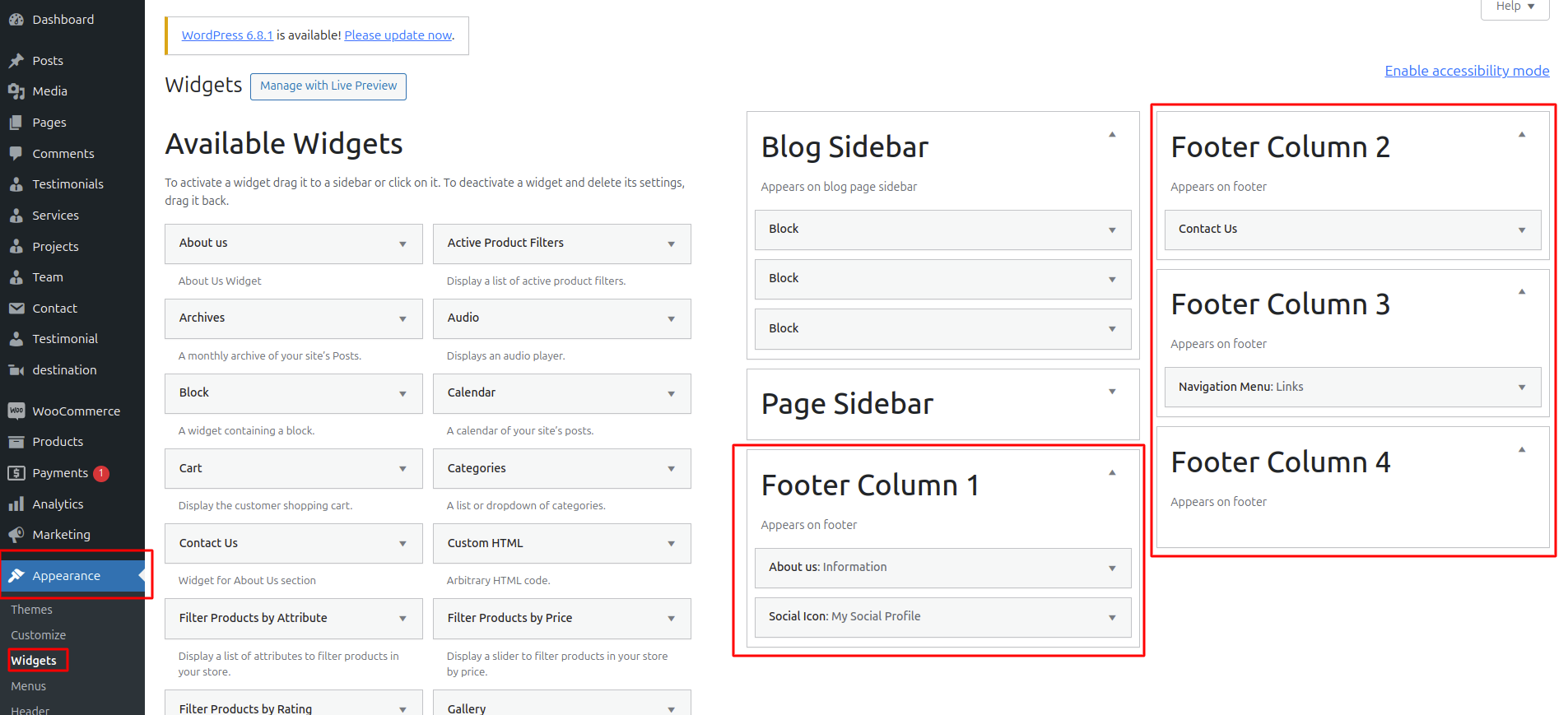This screenshot has height=715, width=1568.
Task: Click the Testimonials person icon
Action: pyautogui.click(x=16, y=184)
